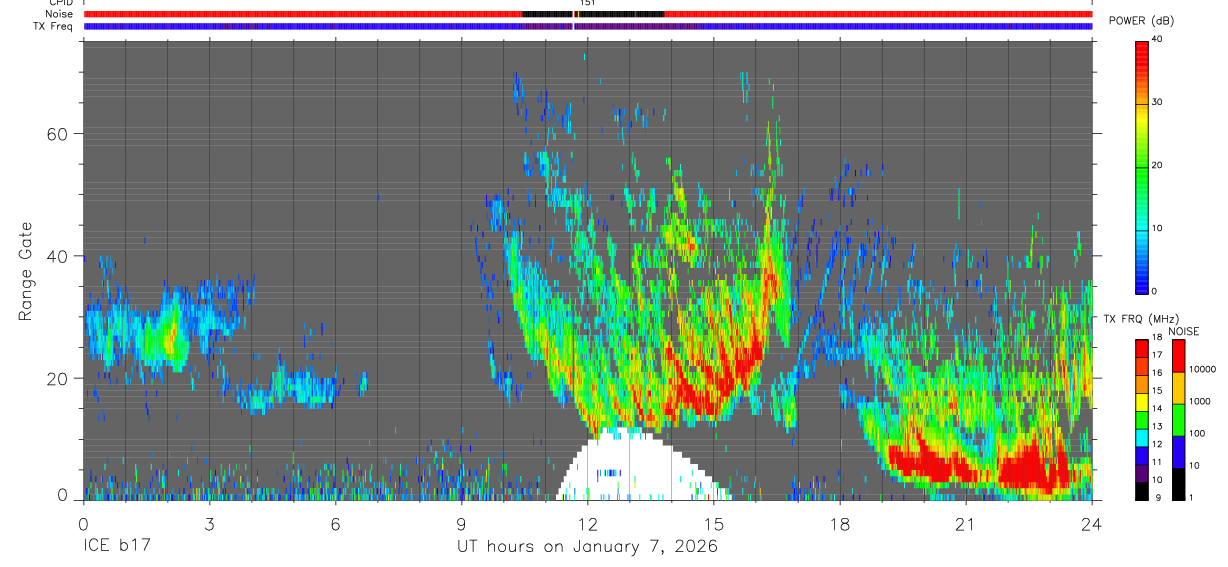
Task: Click the 40 label on power color bar
Action: point(1157,40)
